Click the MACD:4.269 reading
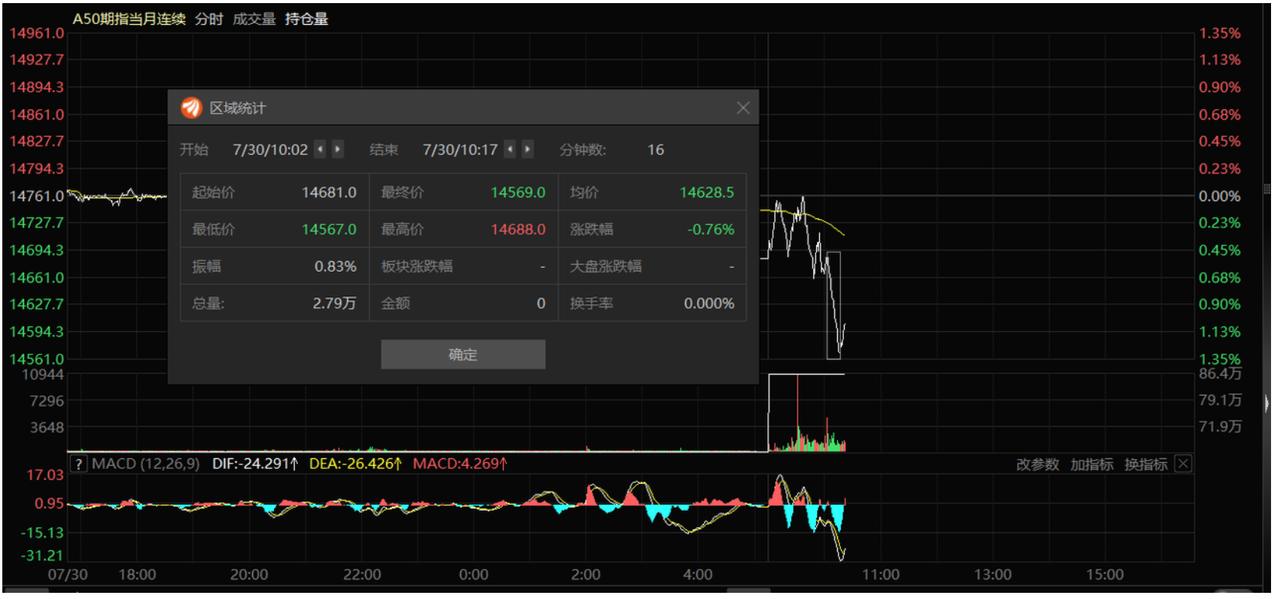Image resolution: width=1278 pixels, height=599 pixels. [460, 464]
